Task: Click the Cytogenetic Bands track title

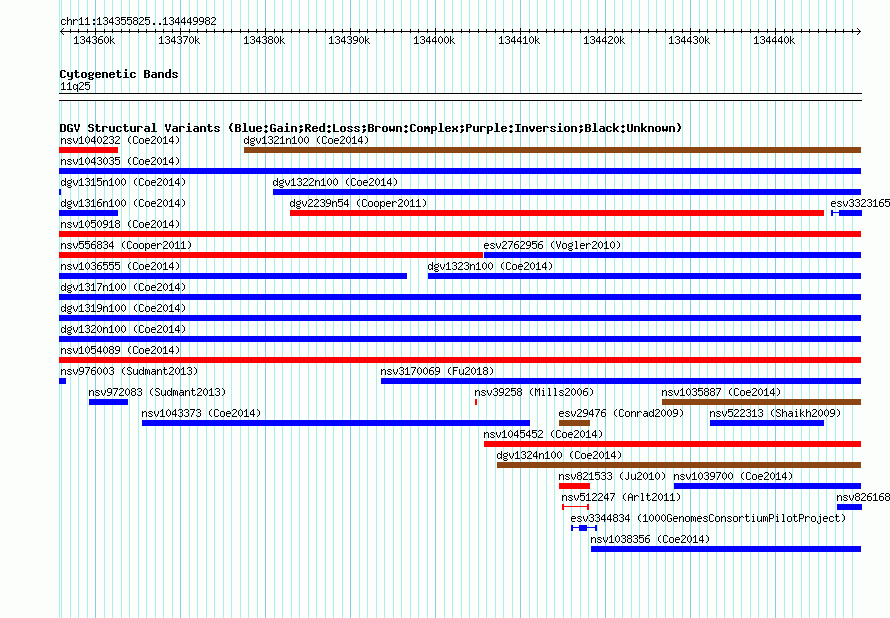Action: tap(119, 74)
